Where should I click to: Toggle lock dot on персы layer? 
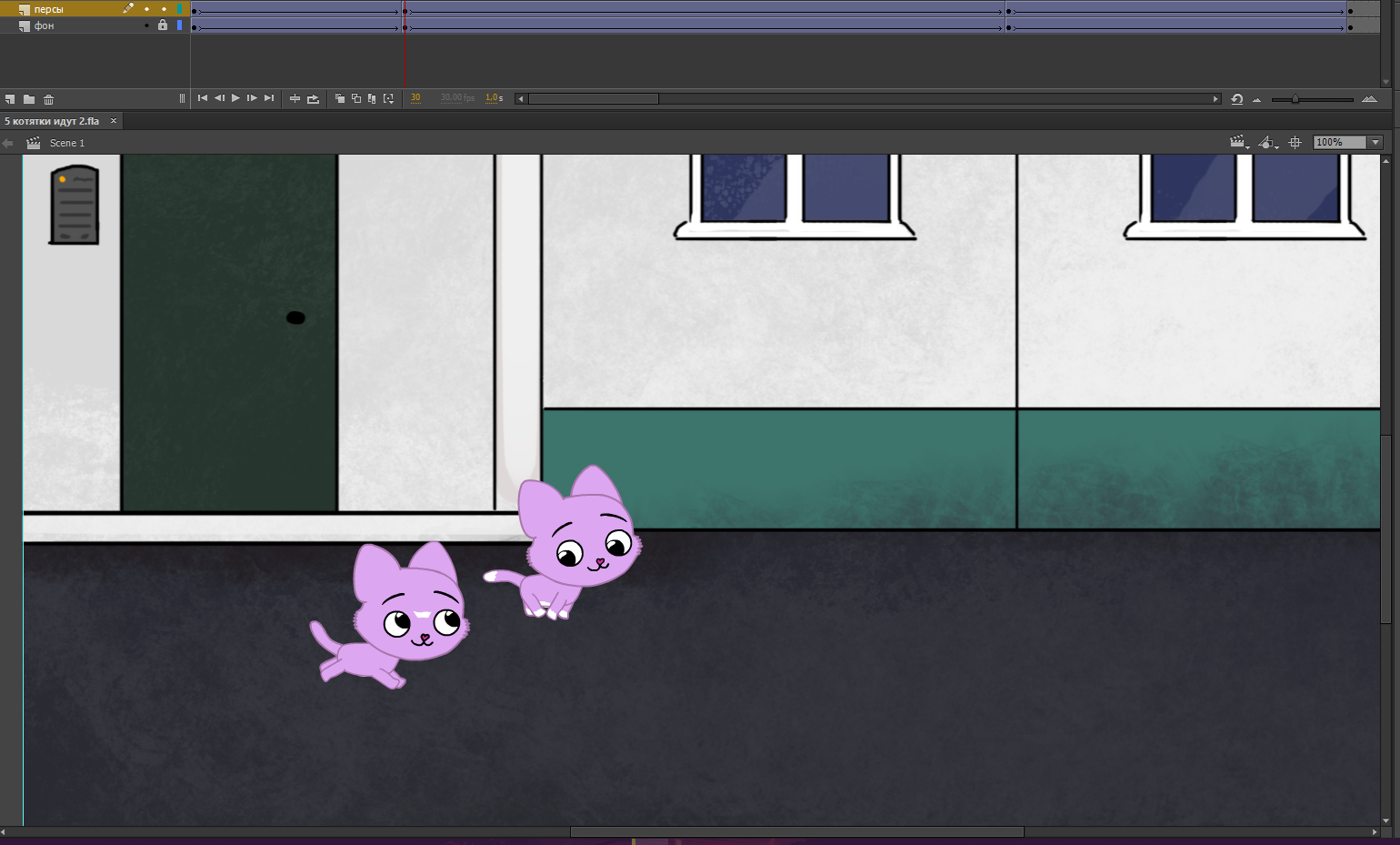(164, 9)
